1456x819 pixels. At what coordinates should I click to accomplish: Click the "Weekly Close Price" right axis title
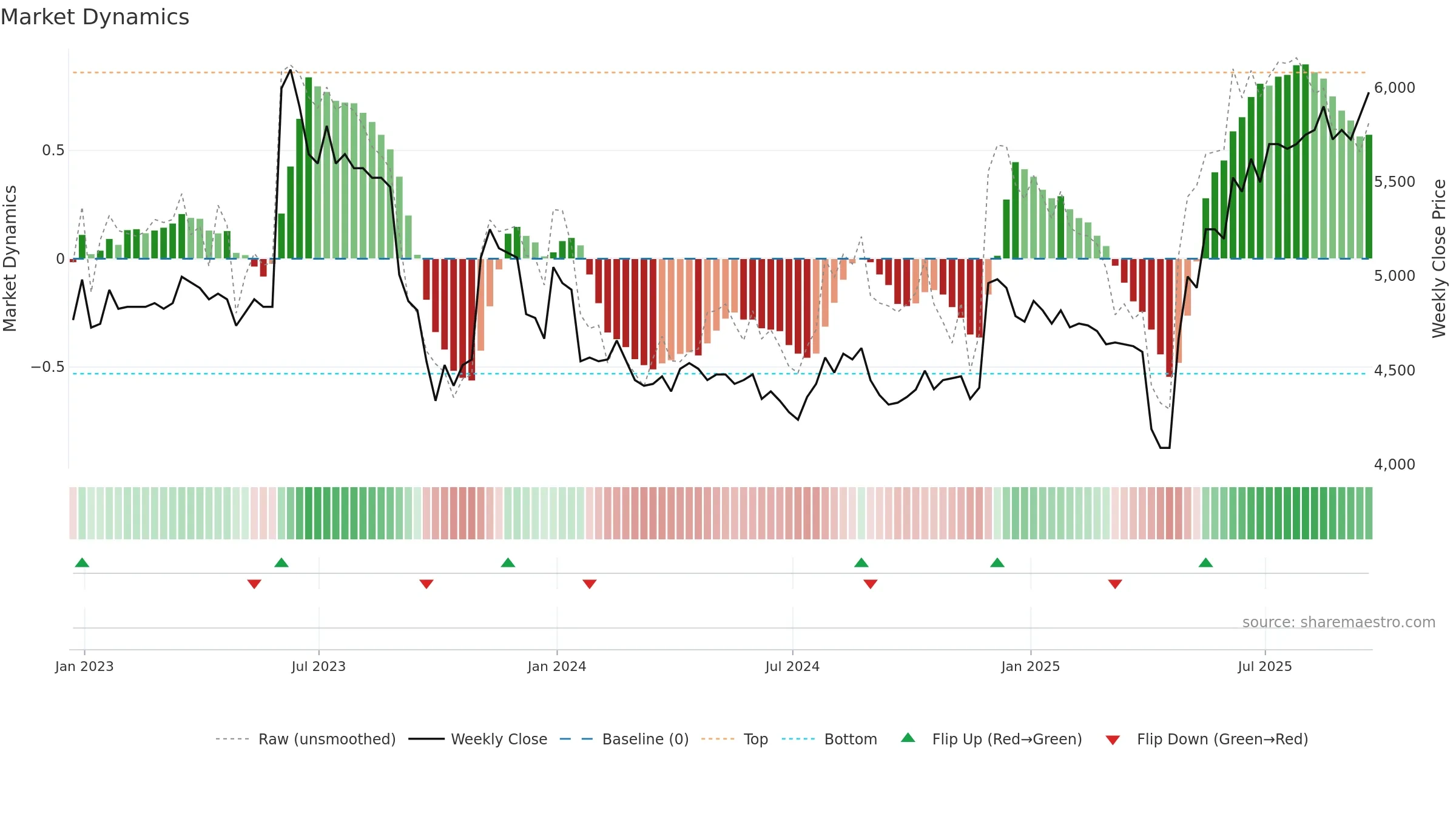click(x=1439, y=258)
